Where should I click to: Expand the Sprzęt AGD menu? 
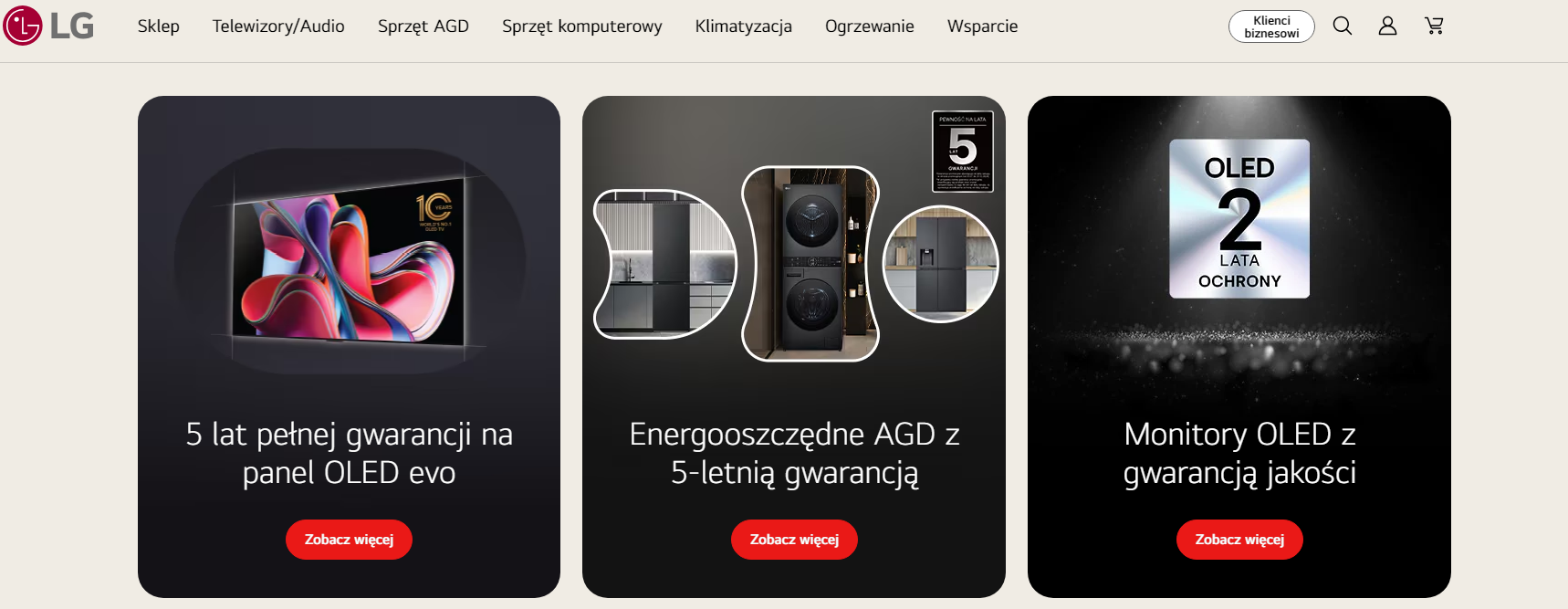click(x=423, y=26)
